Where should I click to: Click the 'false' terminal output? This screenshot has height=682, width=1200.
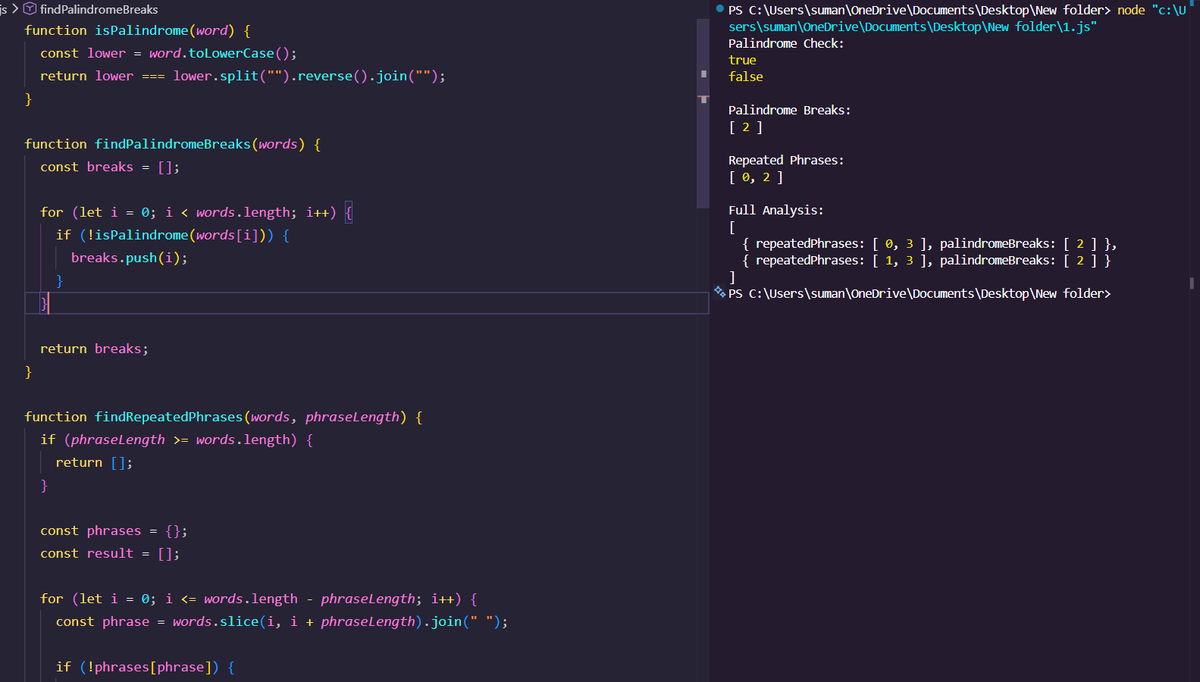point(746,77)
